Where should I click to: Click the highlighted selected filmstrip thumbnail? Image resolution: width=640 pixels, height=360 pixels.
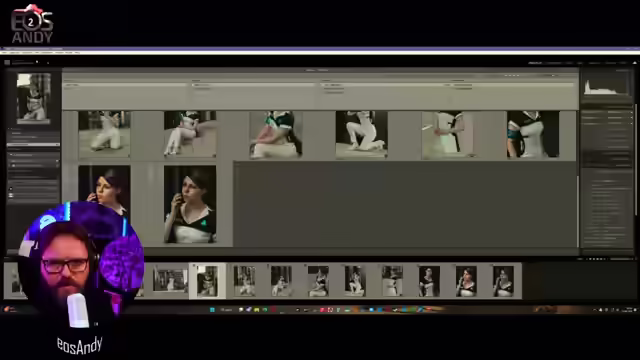[x=207, y=281]
